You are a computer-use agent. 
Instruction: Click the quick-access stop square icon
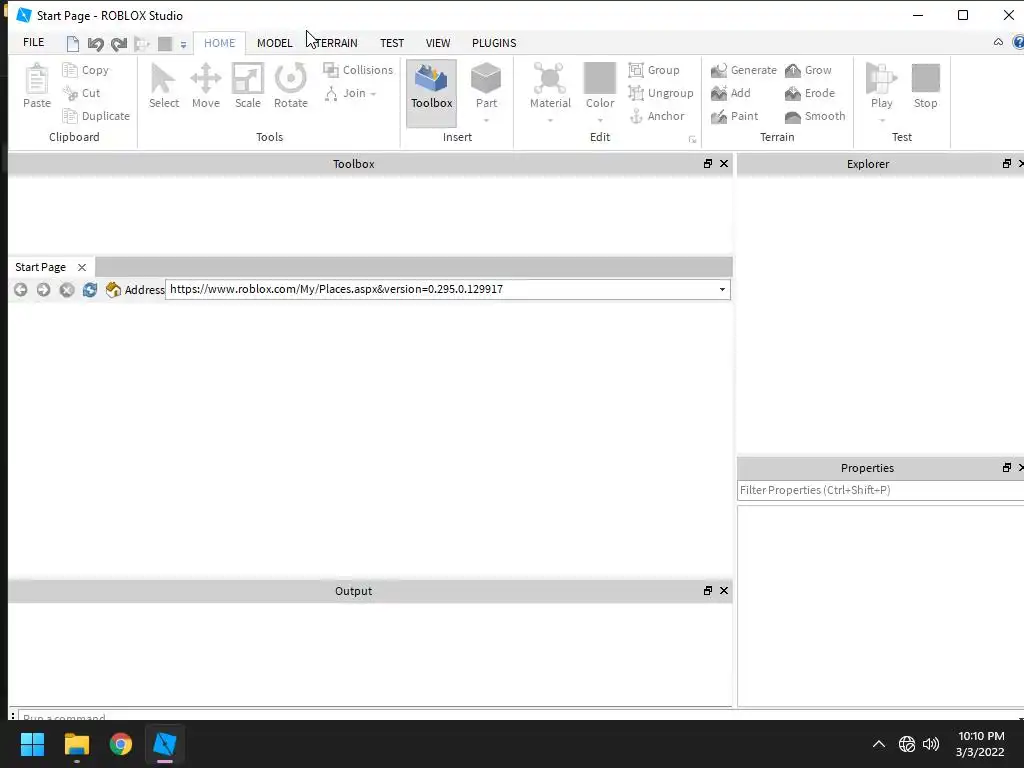pos(165,44)
